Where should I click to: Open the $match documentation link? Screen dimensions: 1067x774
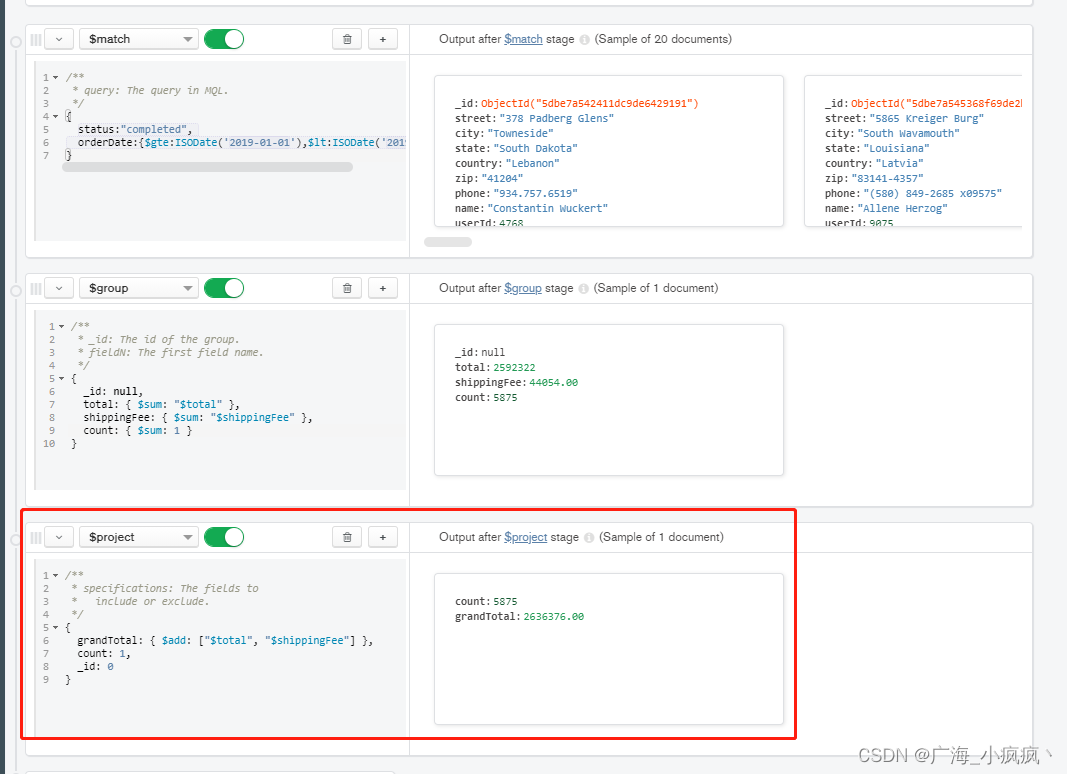pyautogui.click(x=523, y=39)
